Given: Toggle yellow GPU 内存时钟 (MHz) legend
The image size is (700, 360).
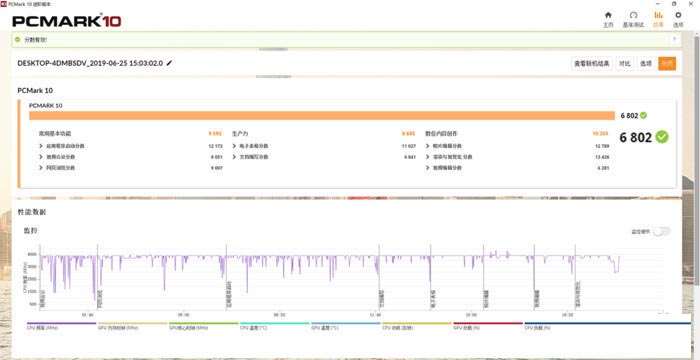Looking at the screenshot, I should pyautogui.click(x=133, y=326).
